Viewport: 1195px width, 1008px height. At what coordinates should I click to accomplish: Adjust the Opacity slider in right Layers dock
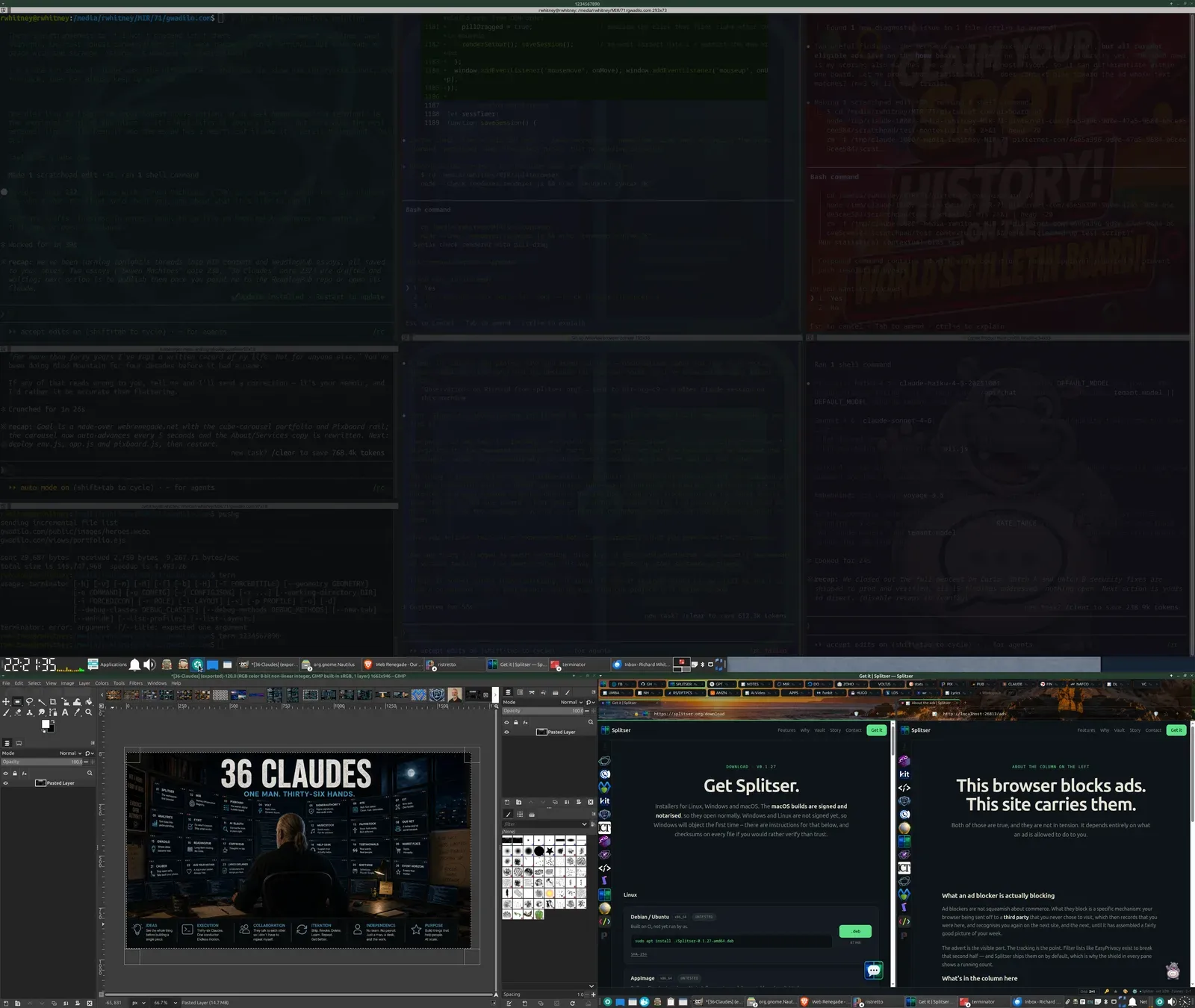(x=544, y=711)
